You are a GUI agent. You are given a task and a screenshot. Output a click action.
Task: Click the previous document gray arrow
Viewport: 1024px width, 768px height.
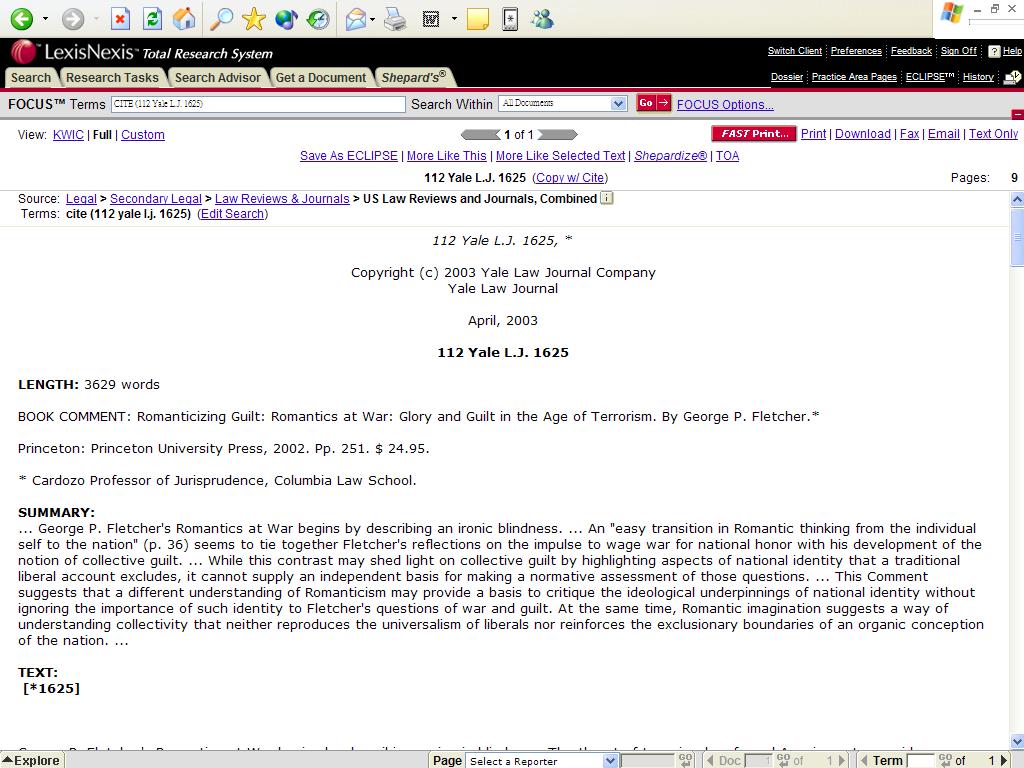pyautogui.click(x=481, y=135)
